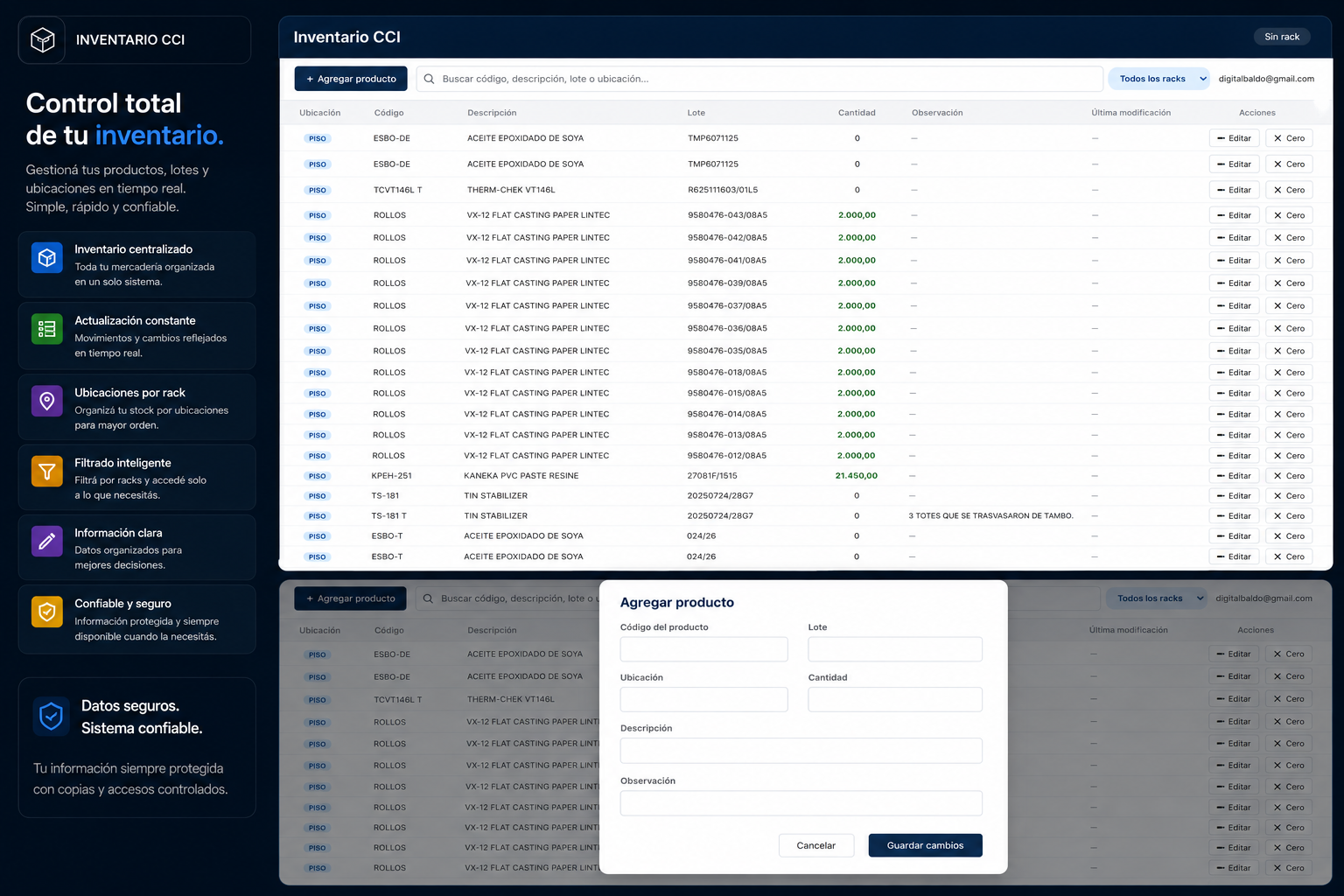Focus the top search field for código, descripción
Viewport: 1344px width, 896px height.
759,79
